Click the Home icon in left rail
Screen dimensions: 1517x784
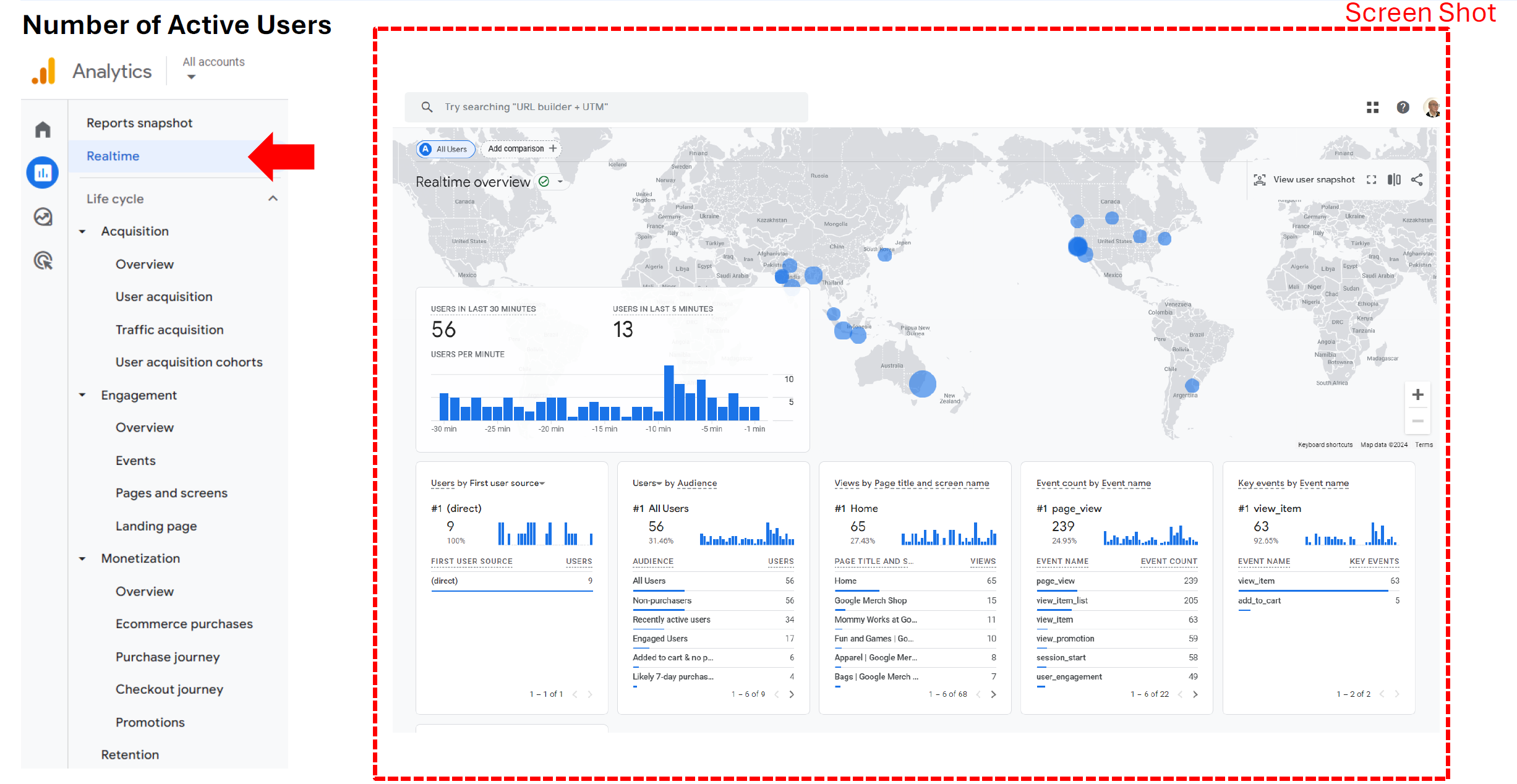pyautogui.click(x=43, y=130)
